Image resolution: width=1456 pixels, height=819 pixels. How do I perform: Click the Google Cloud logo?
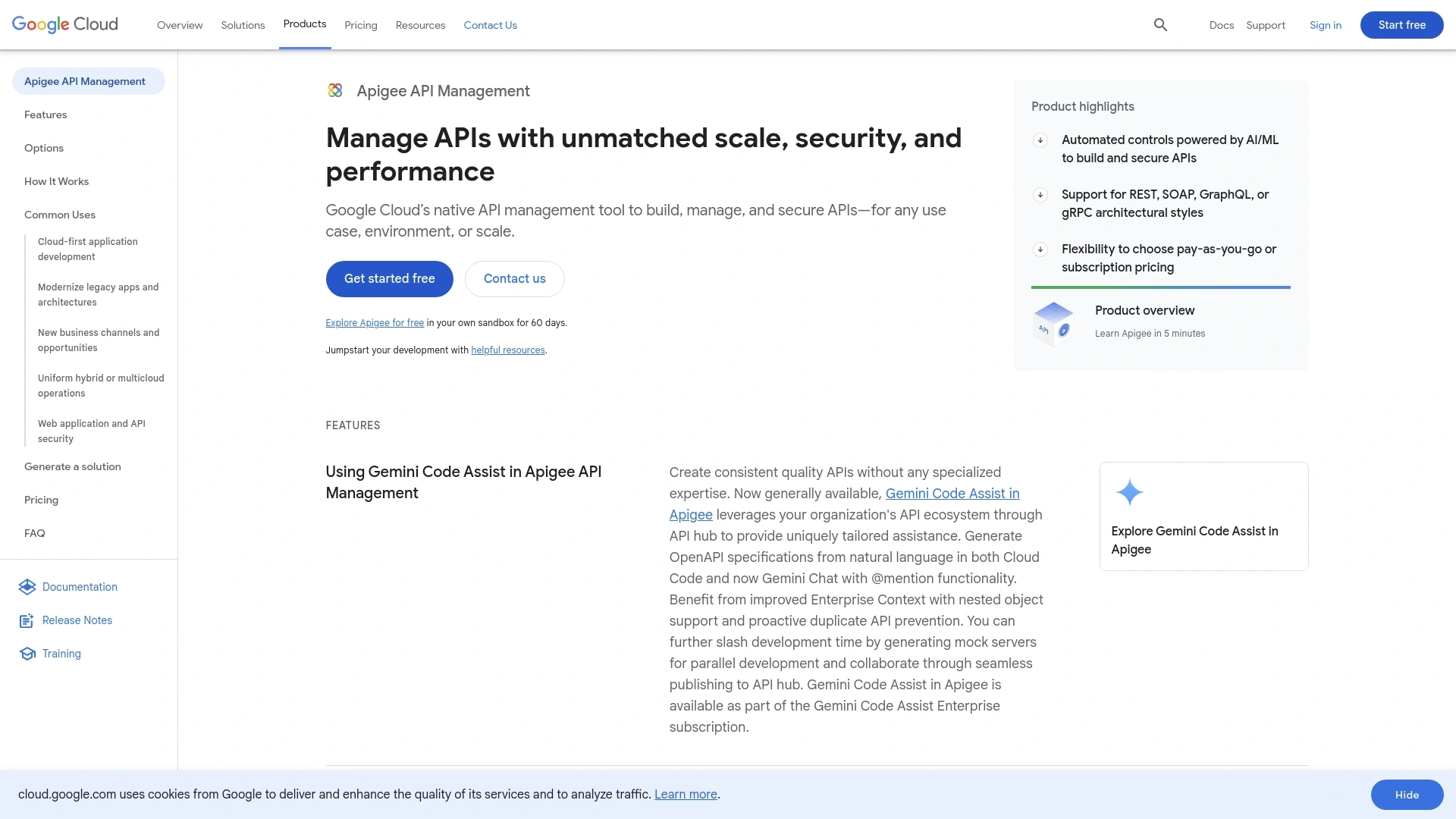[x=65, y=24]
